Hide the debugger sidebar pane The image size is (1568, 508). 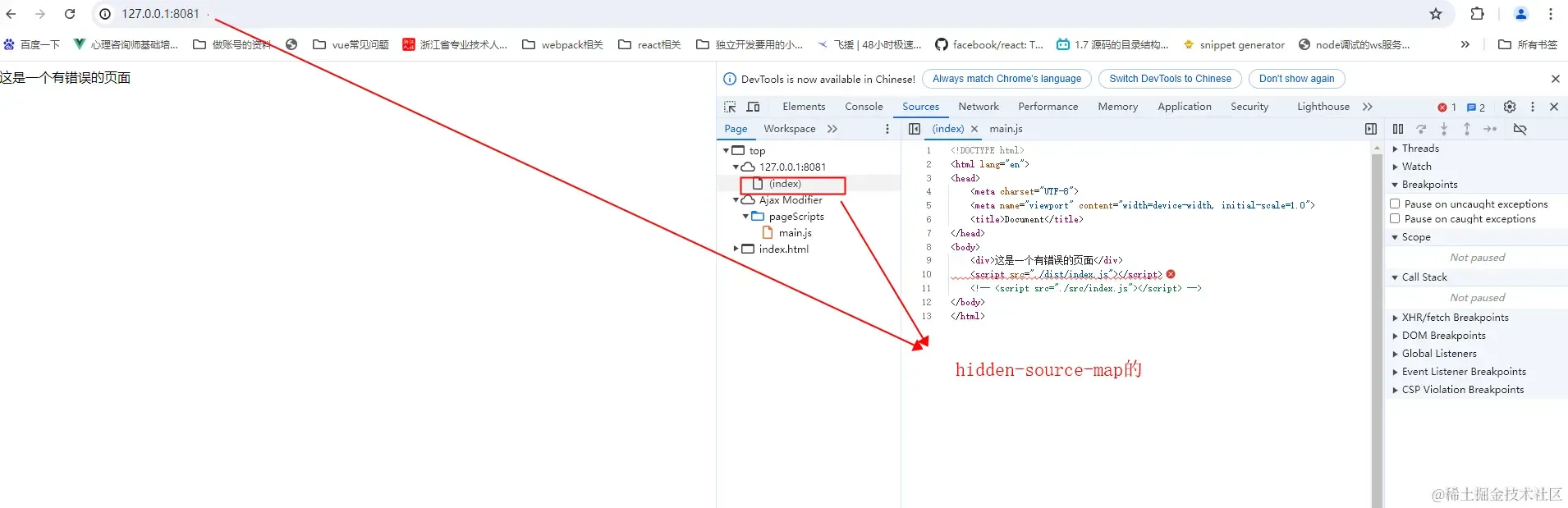[x=1371, y=129]
